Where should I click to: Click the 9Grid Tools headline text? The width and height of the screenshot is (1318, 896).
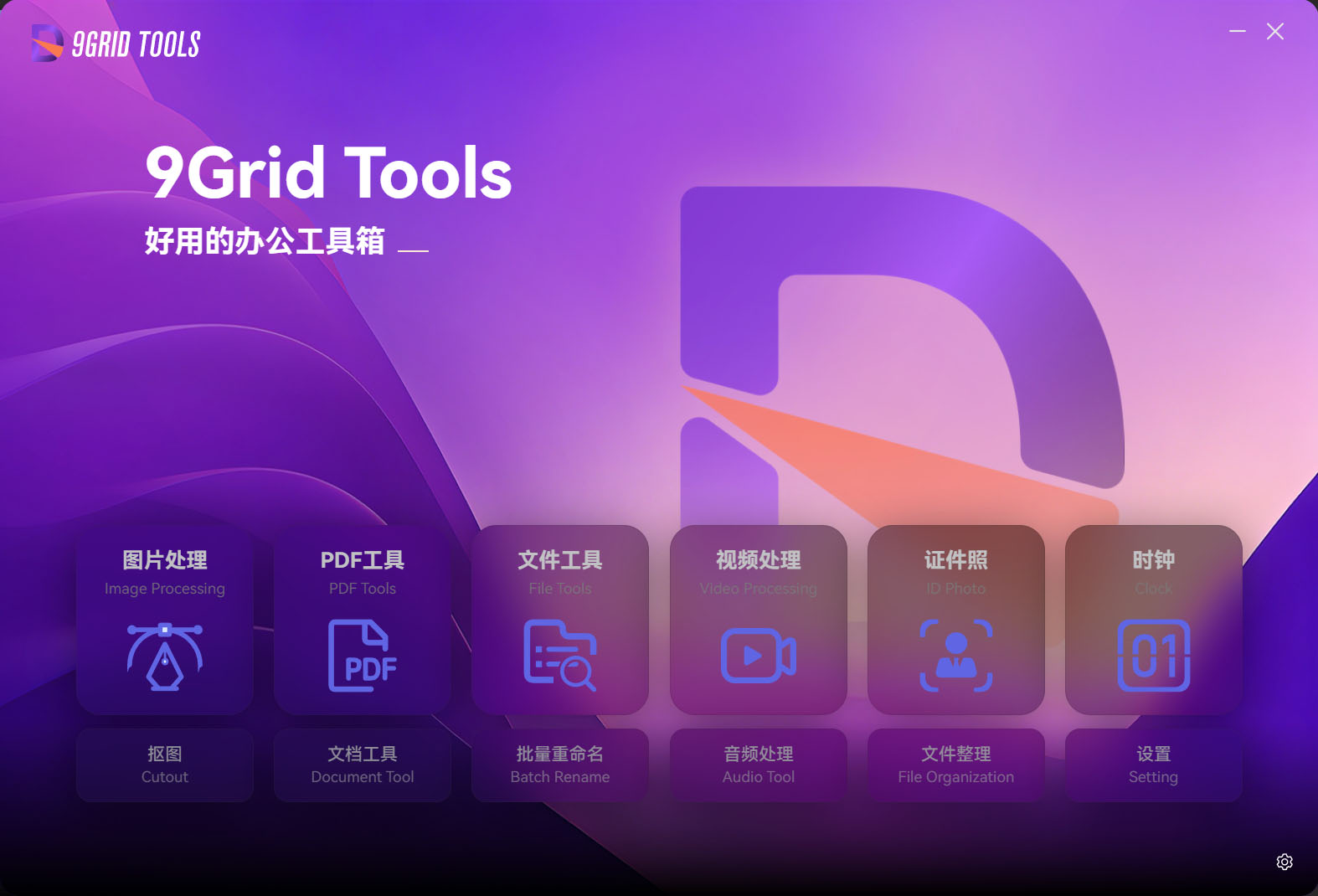point(328,173)
